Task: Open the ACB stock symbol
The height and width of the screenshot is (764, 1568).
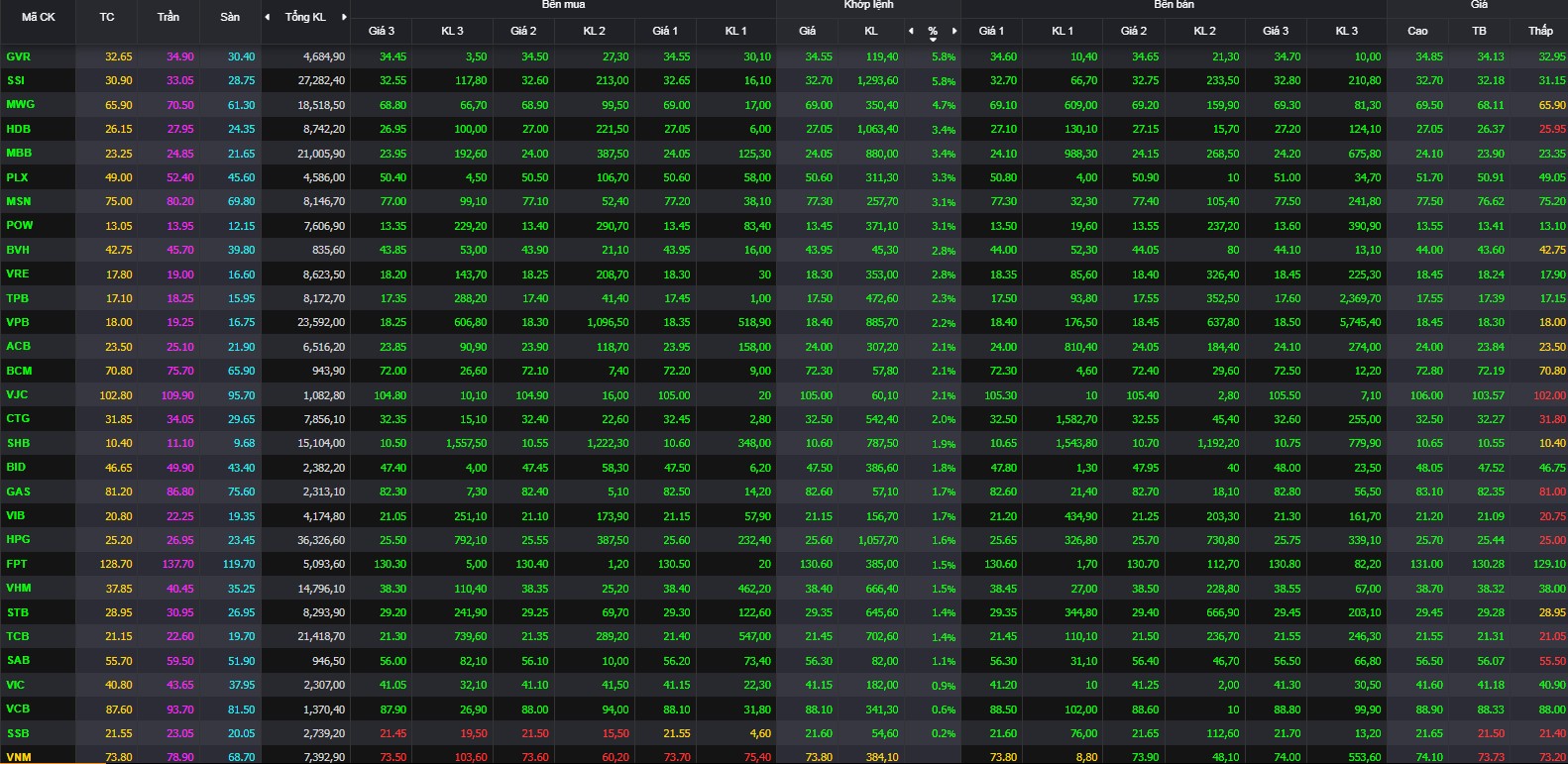Action: 18,346
